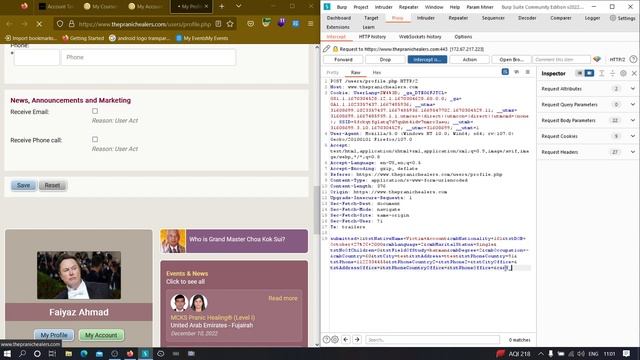Toggle the Intercept is on button
Screen dimensions: 640x360
tap(427, 60)
